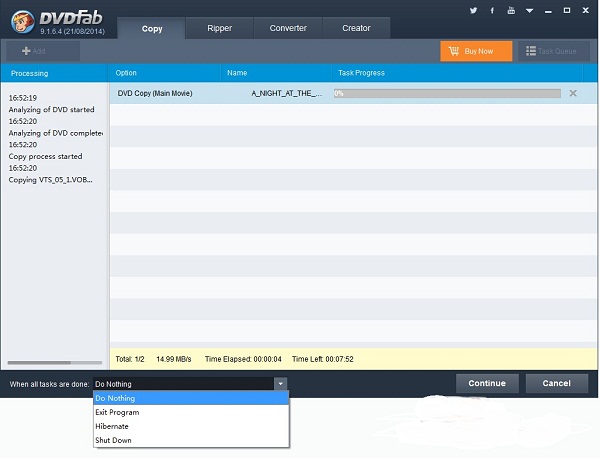Open the Task Queue
Image resolution: width=600 pixels, height=458 pixels.
(553, 51)
